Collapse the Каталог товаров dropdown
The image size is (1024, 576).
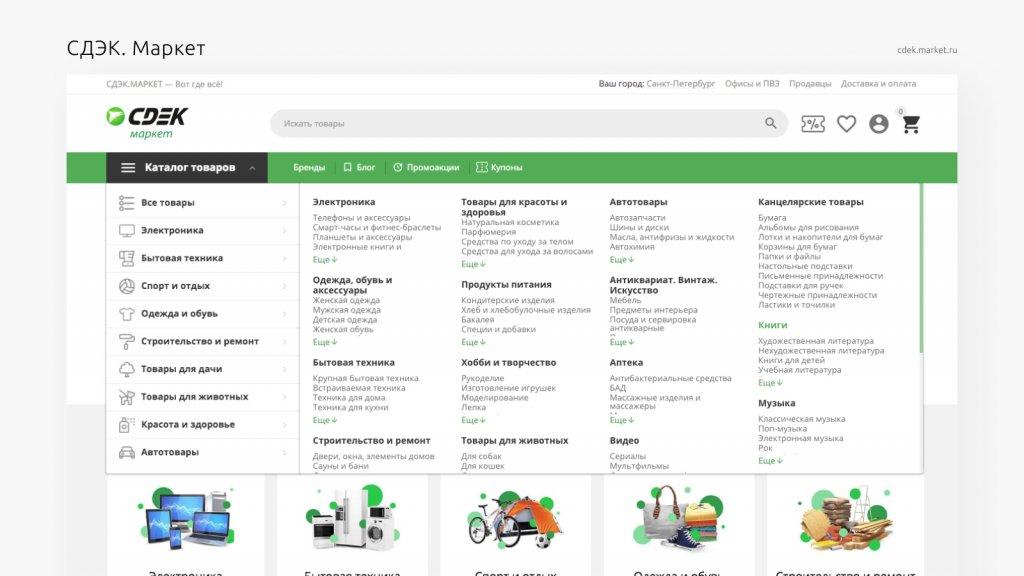point(252,168)
